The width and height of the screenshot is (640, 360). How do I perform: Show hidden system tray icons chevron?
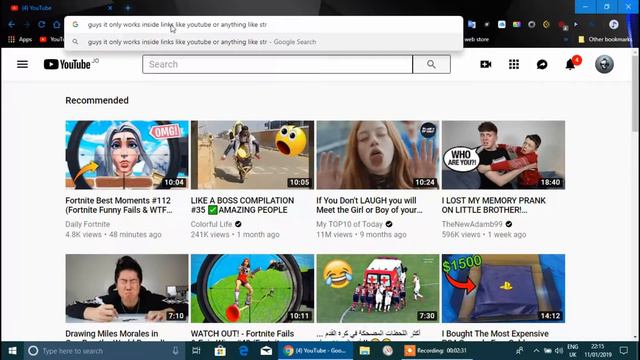[536, 351]
